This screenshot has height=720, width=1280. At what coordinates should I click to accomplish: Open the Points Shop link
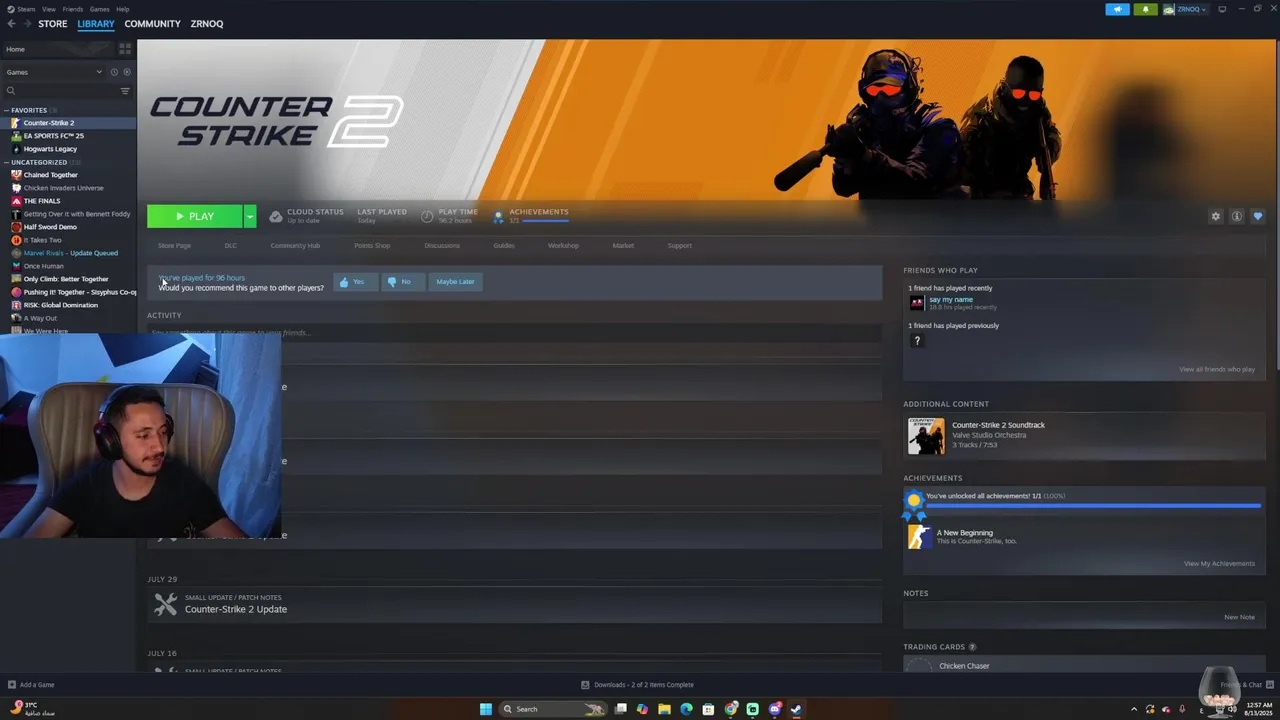pos(372,246)
